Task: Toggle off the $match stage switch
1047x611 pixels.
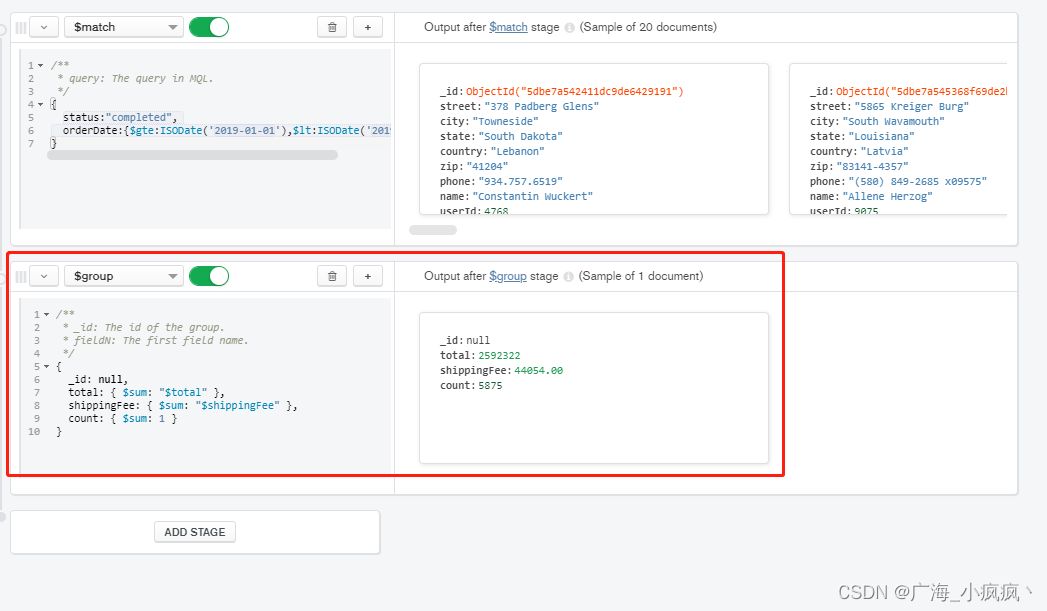Action: [x=209, y=27]
